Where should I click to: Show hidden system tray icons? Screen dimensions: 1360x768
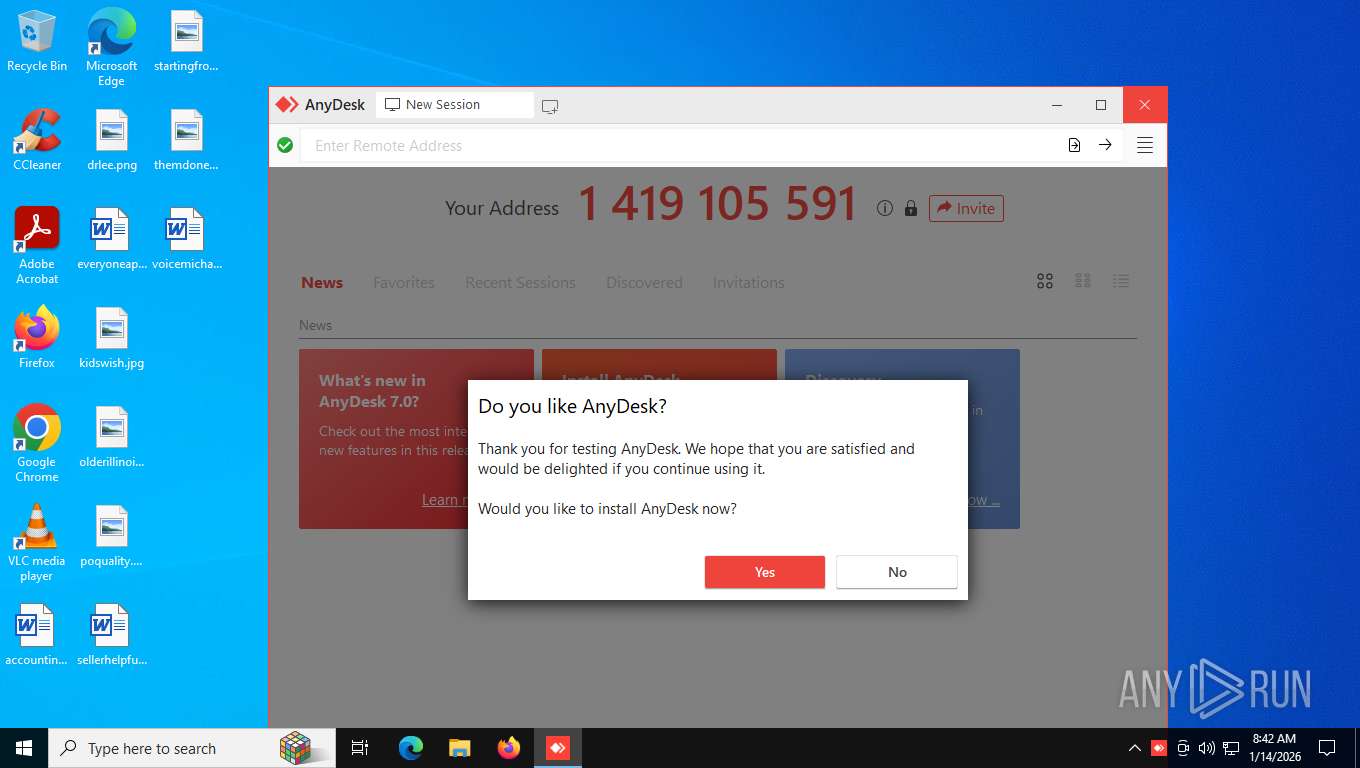pyautogui.click(x=1134, y=748)
